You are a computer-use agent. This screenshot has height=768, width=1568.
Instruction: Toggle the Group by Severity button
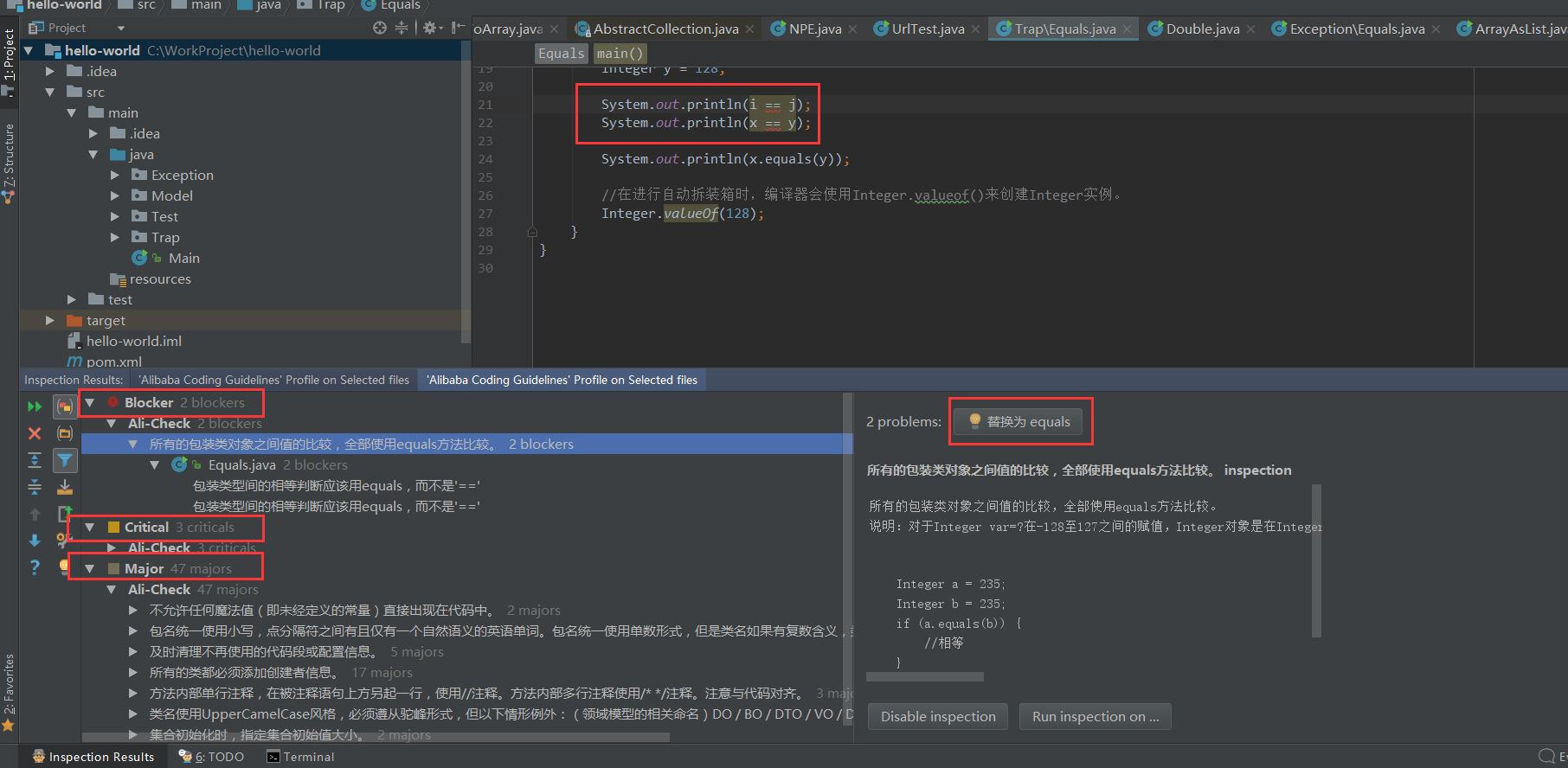[65, 406]
